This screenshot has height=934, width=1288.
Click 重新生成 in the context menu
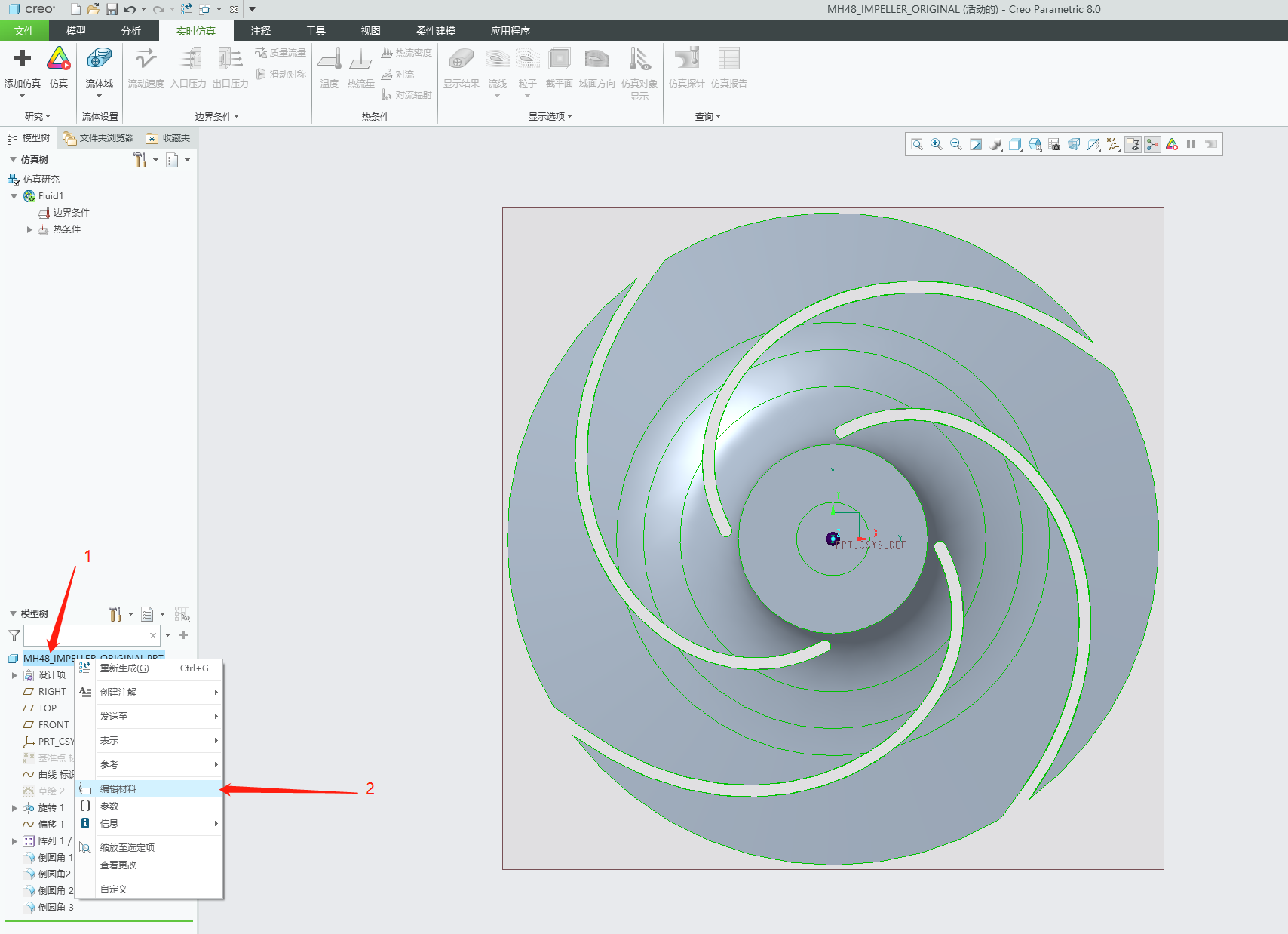[x=124, y=668]
